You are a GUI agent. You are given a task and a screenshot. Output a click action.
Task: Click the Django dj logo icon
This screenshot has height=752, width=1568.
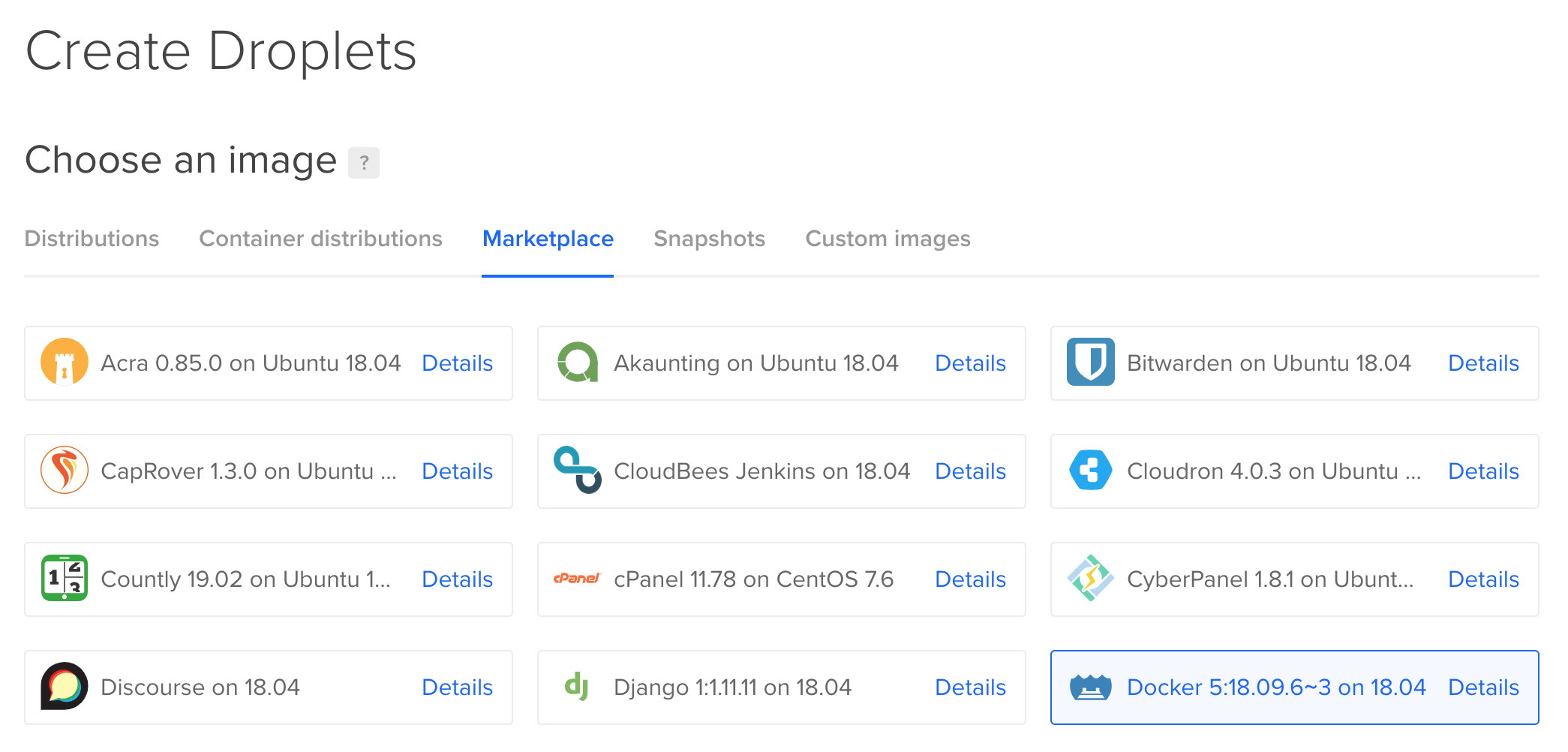(x=576, y=686)
